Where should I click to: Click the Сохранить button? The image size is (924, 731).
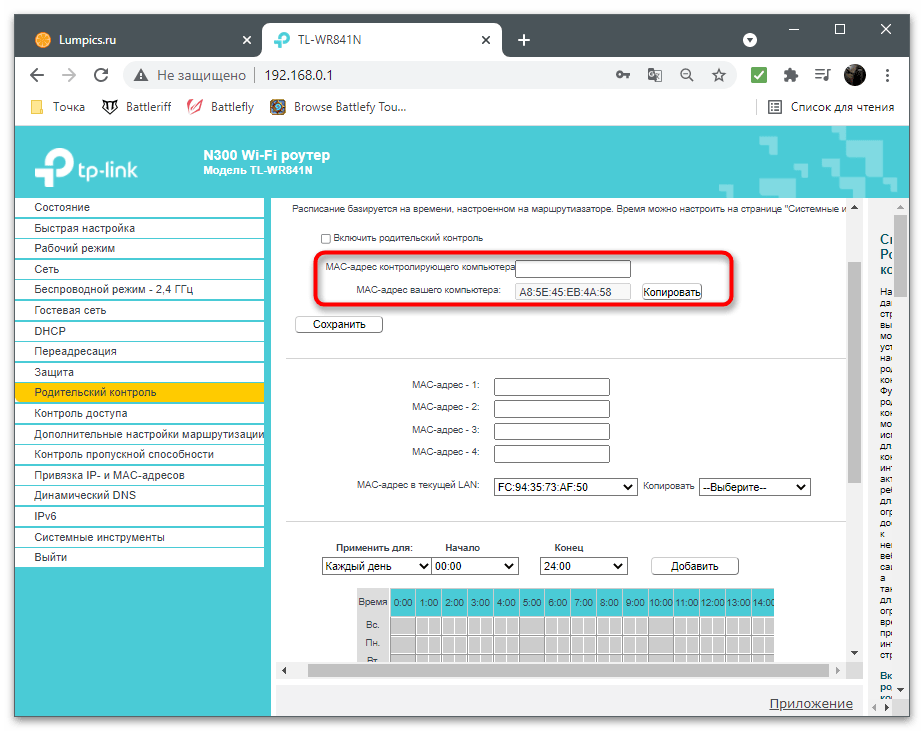(x=339, y=324)
